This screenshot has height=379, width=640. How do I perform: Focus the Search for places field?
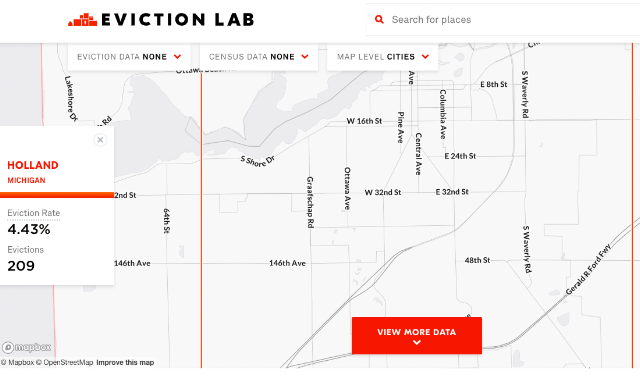503,20
